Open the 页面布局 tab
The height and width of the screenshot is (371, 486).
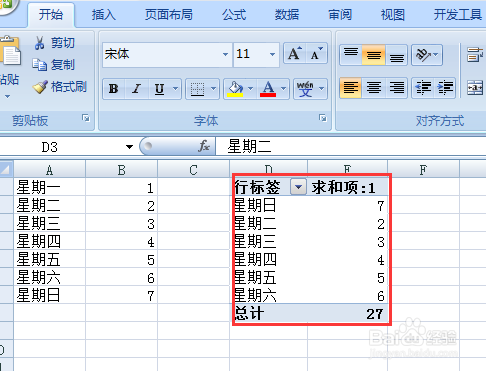click(x=169, y=15)
